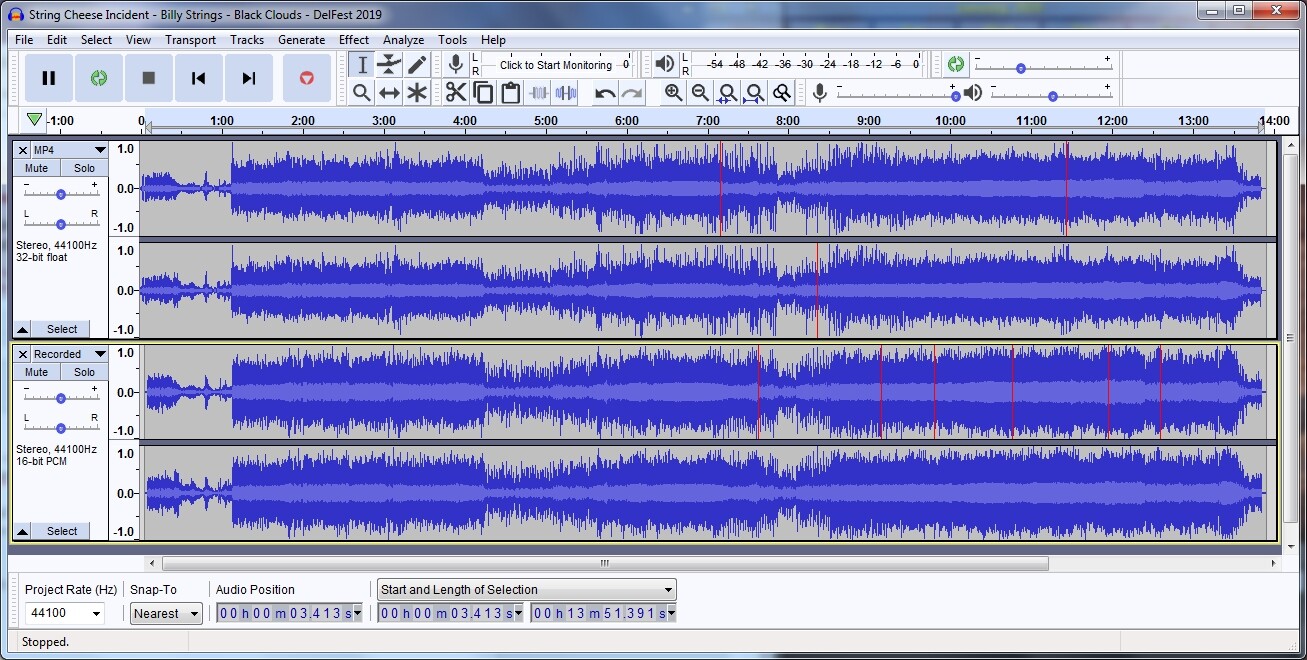This screenshot has width=1307, height=660.
Task: Open the Snap-To dropdown set to Nearest
Action: pyautogui.click(x=166, y=613)
